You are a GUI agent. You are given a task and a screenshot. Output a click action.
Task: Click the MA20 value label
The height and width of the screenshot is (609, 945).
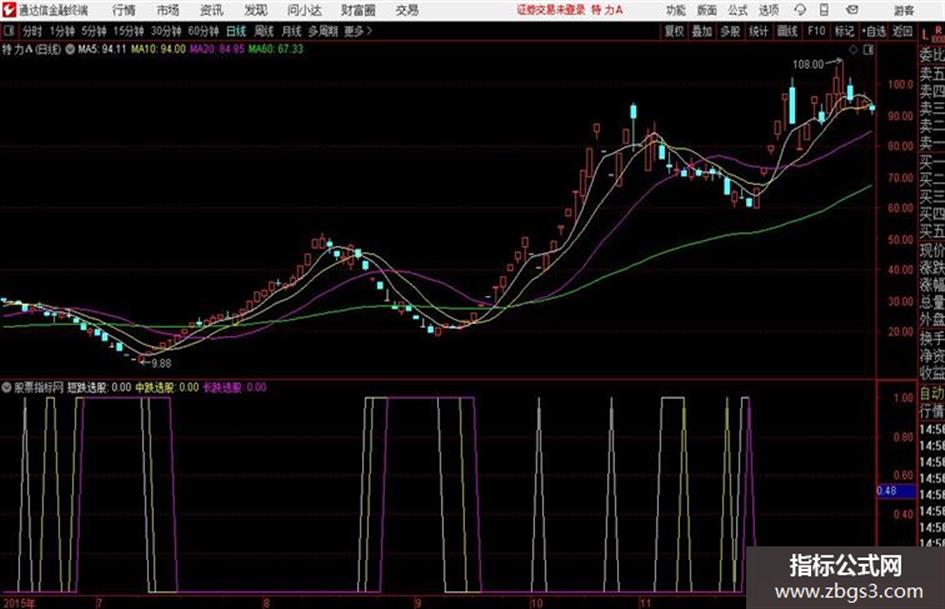pyautogui.click(x=218, y=49)
